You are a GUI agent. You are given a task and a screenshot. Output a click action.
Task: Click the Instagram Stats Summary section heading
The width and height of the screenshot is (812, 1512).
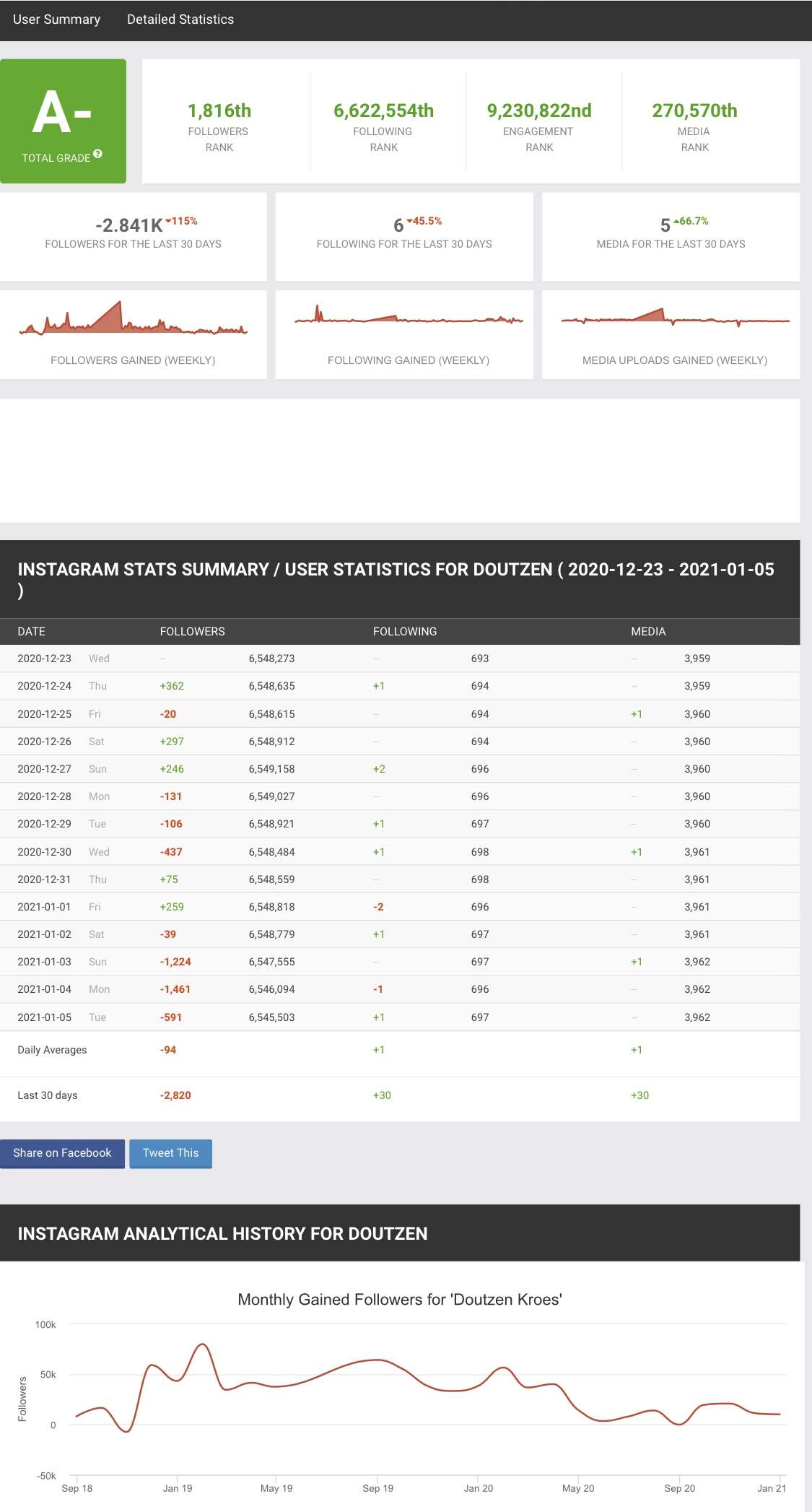(396, 580)
